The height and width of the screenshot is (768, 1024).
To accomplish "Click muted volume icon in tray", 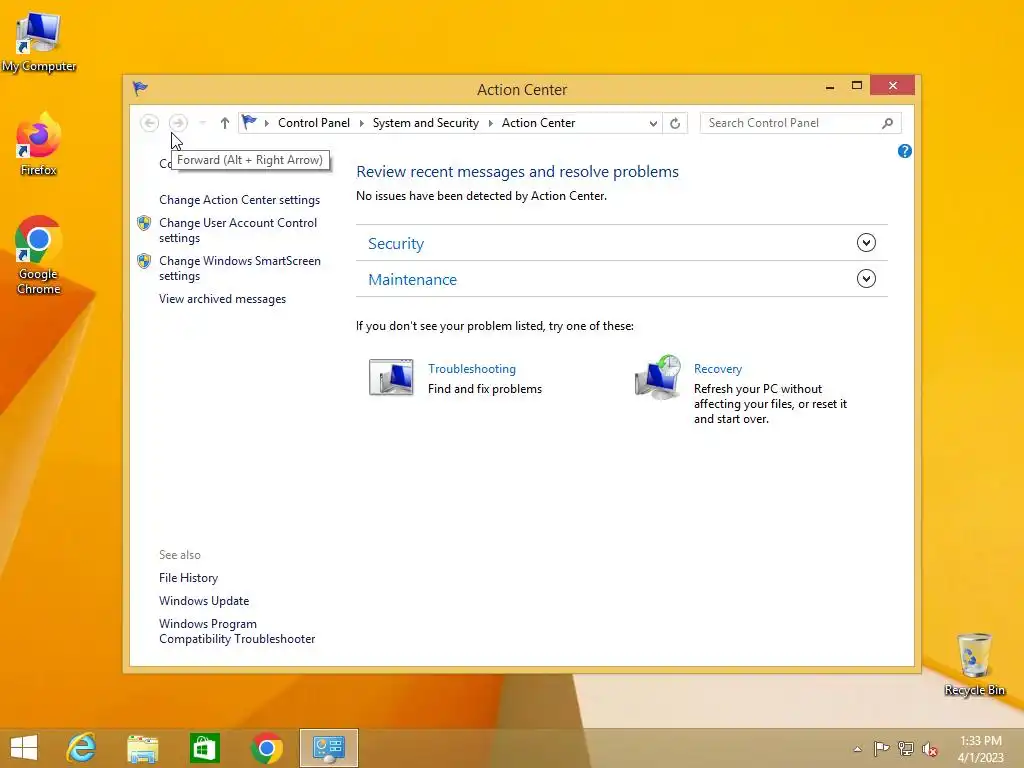I will tap(930, 749).
